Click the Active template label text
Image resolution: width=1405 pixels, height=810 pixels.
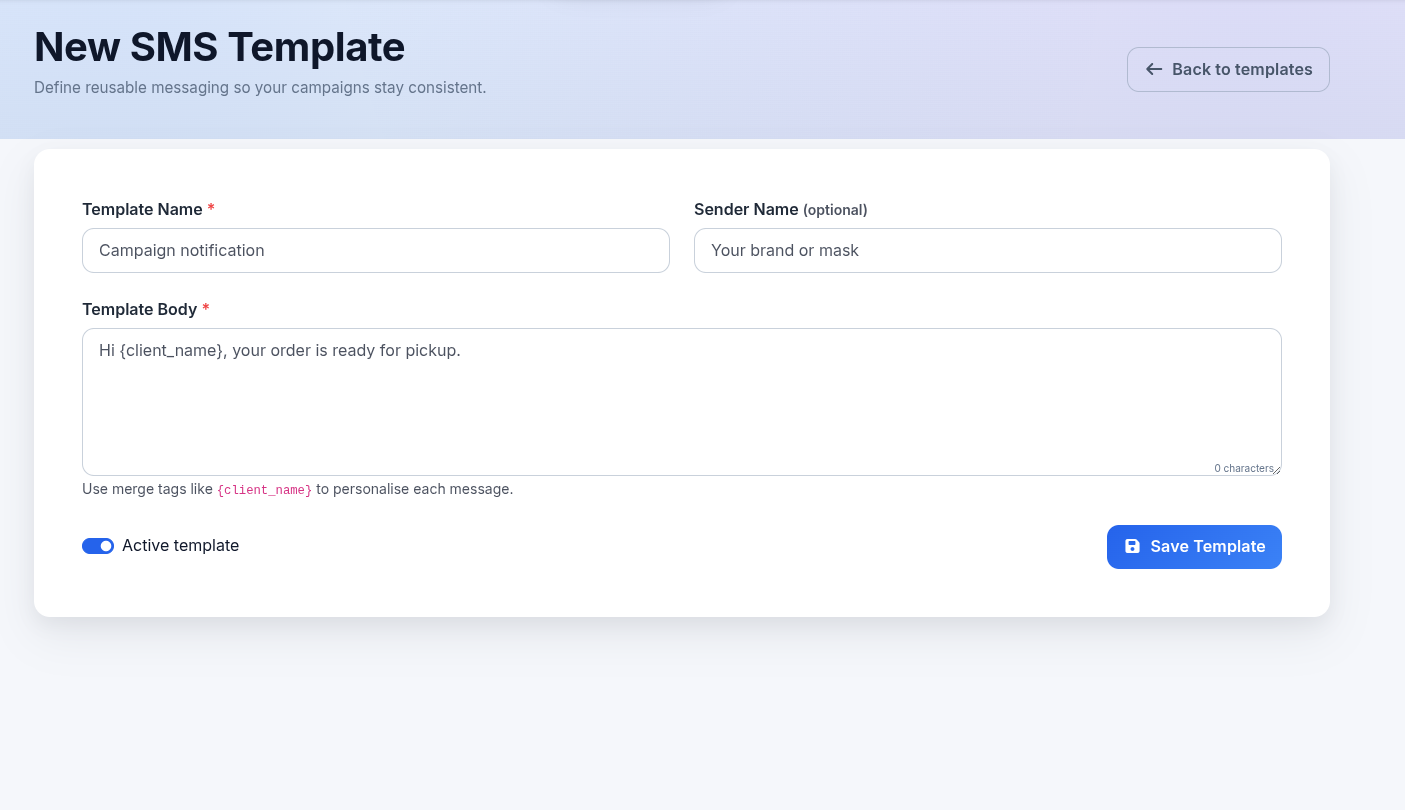tap(180, 545)
